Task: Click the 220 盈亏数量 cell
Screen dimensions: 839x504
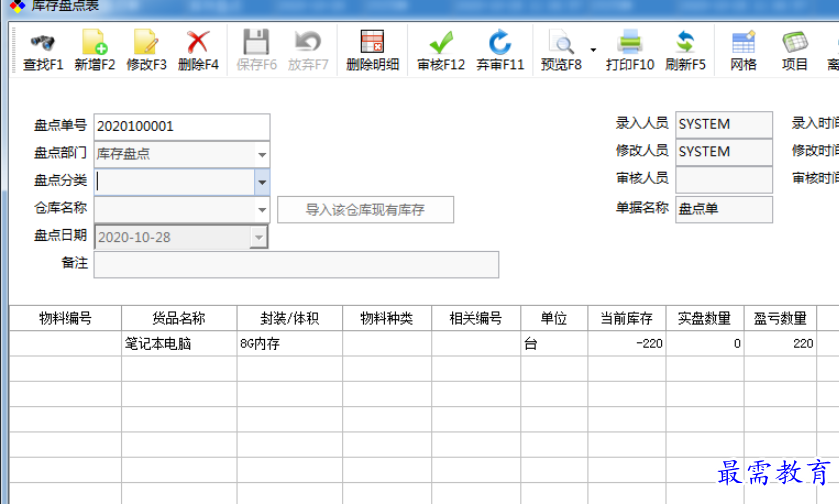Action: tap(780, 343)
